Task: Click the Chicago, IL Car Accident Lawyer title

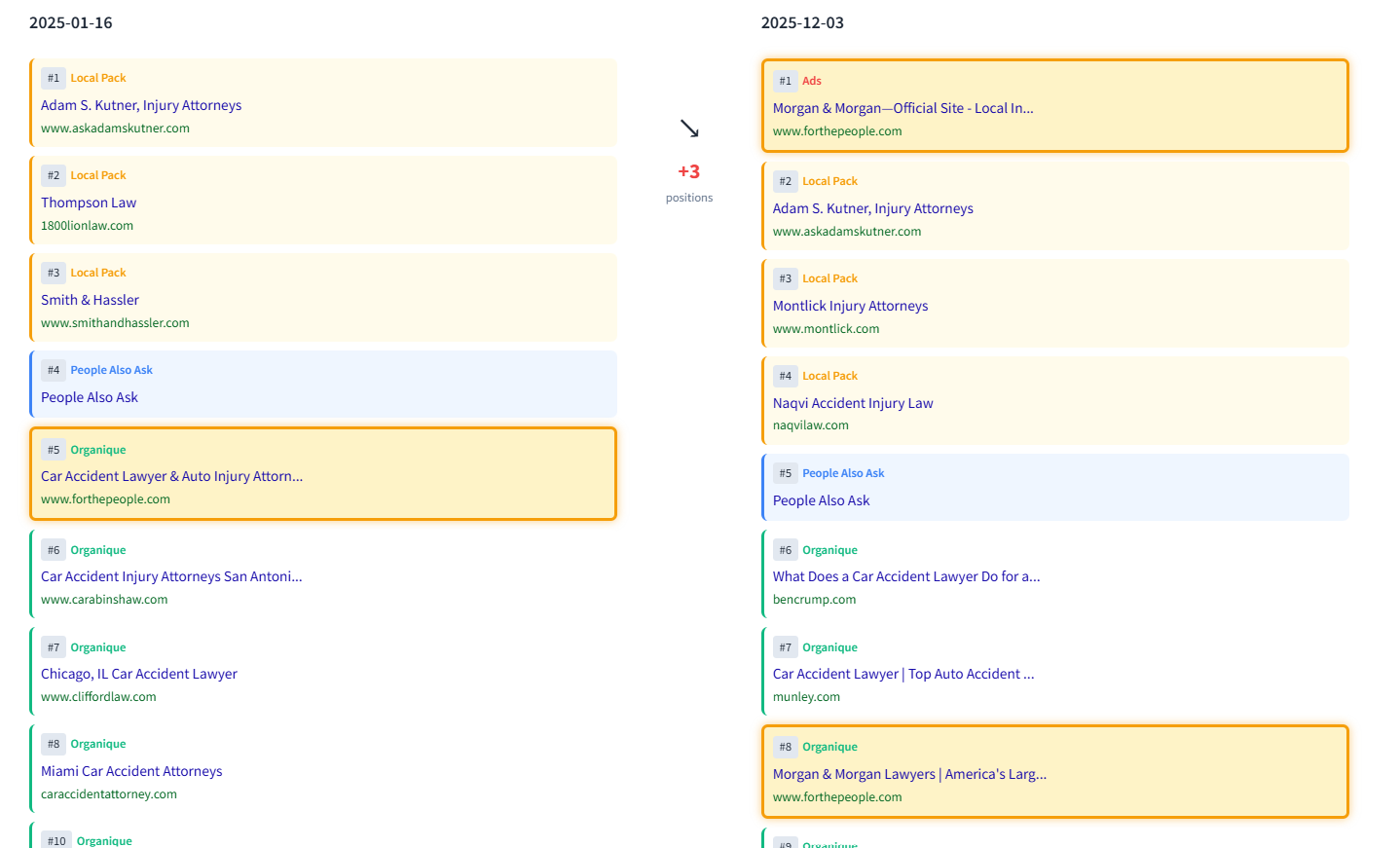Action: point(139,673)
